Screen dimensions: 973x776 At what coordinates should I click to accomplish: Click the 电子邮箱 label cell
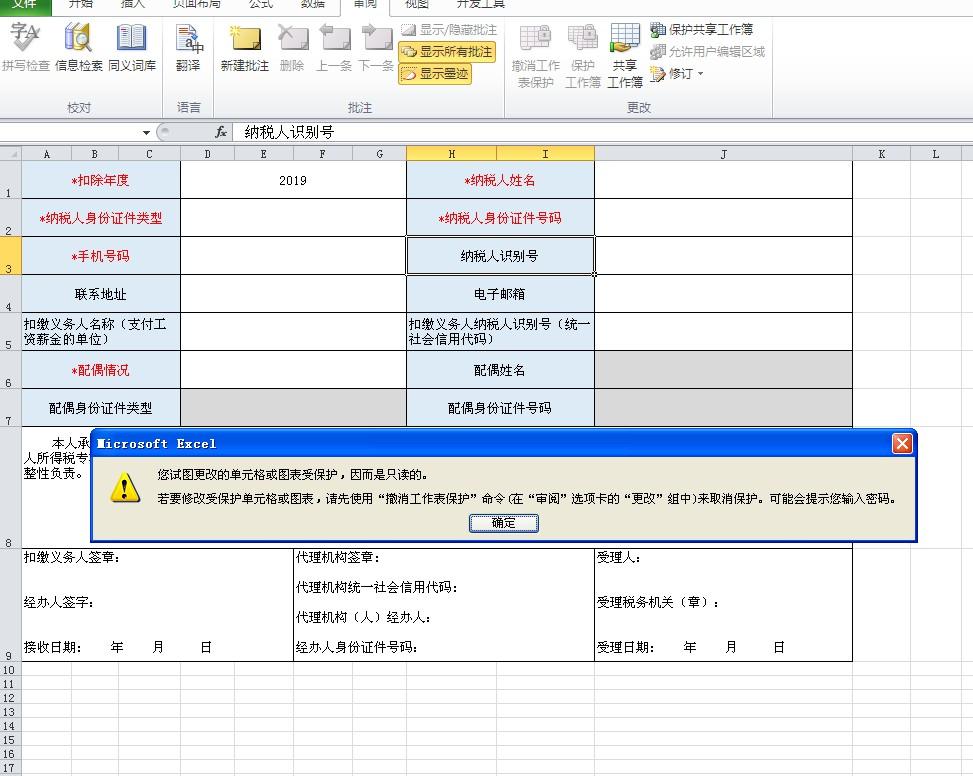[500, 293]
